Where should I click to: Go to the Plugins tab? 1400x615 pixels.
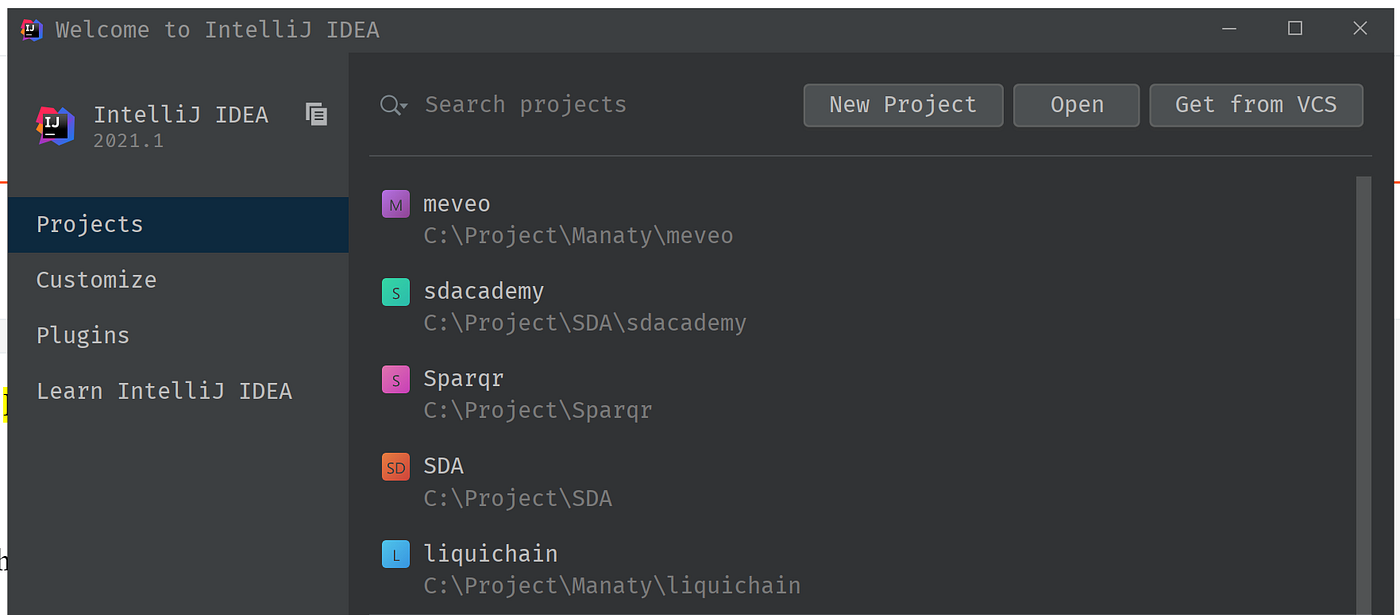[178, 335]
